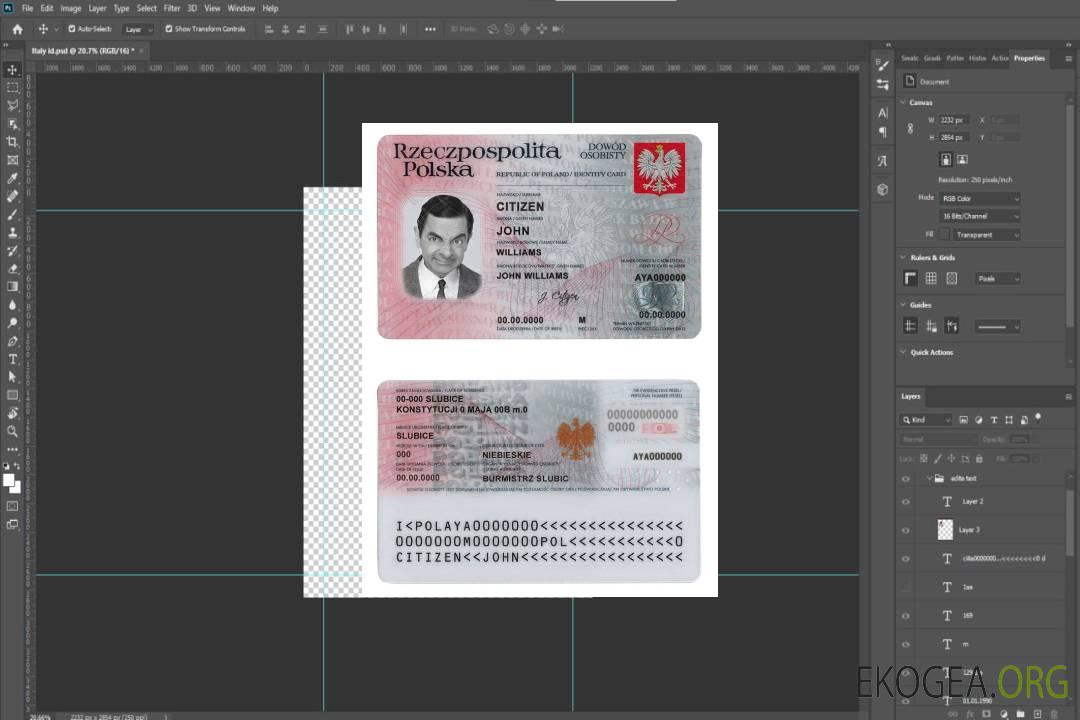This screenshot has height=720, width=1080.
Task: Toggle visibility of the m layer
Action: (906, 645)
